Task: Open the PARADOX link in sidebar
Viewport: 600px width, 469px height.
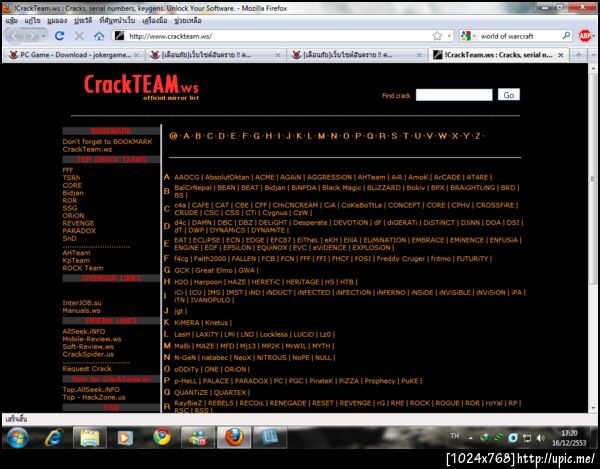Action: [x=79, y=231]
